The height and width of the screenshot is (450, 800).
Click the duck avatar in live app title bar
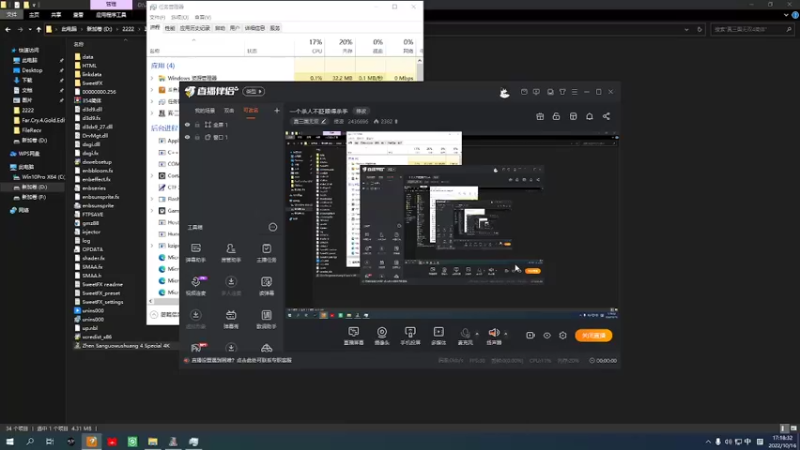coord(504,92)
